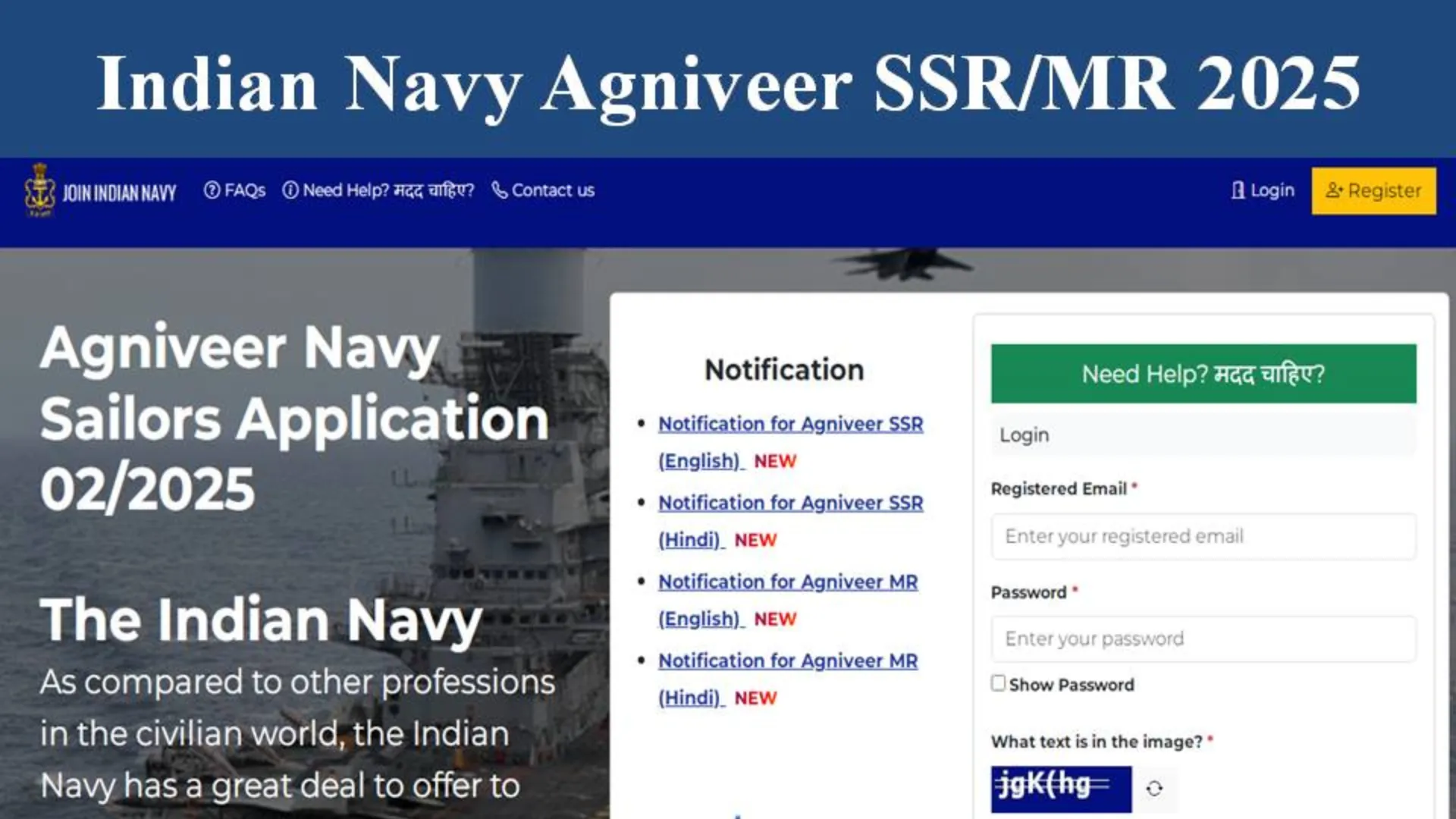
Task: Click the yellow Register button
Action: coord(1373,190)
